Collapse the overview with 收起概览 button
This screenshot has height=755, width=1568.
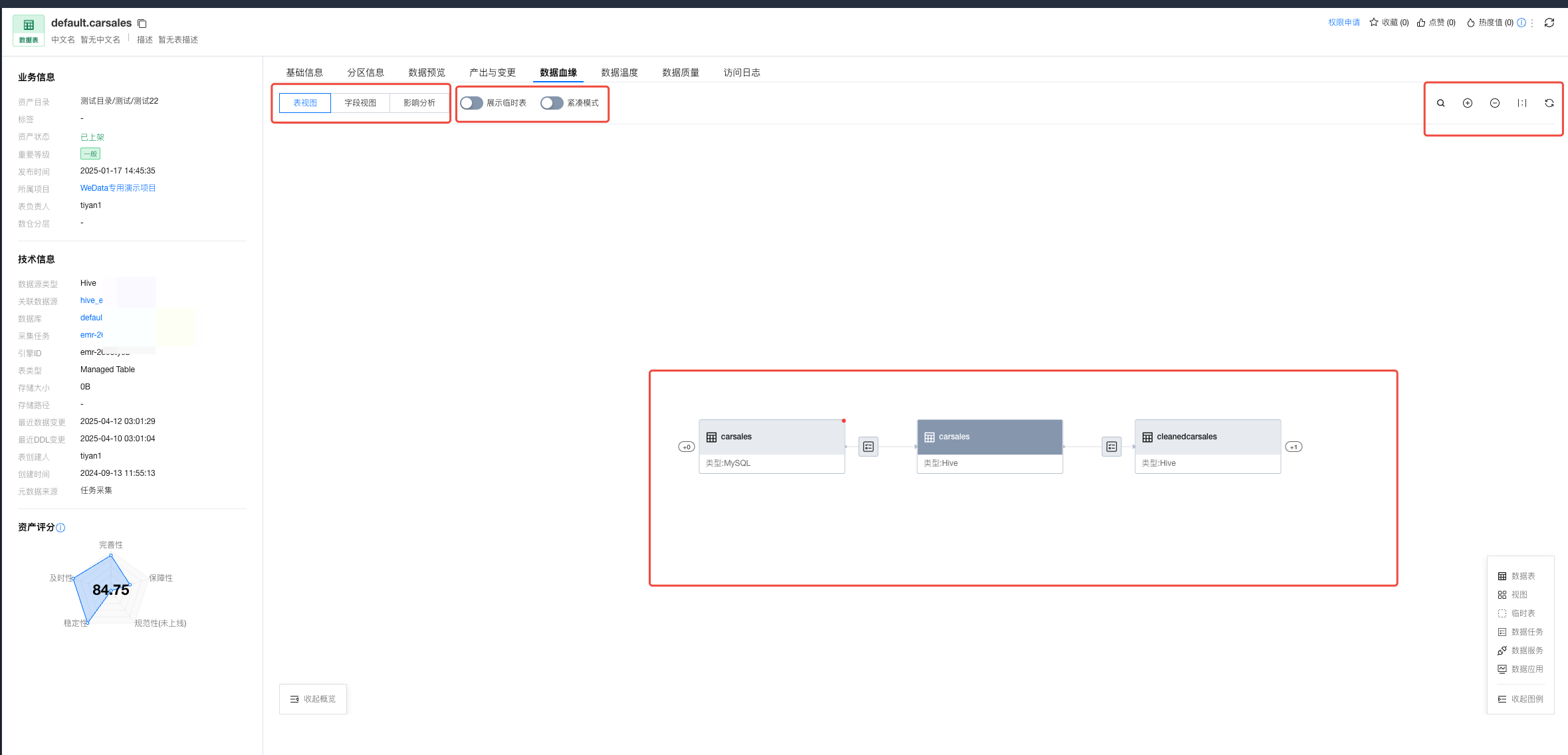coord(313,699)
